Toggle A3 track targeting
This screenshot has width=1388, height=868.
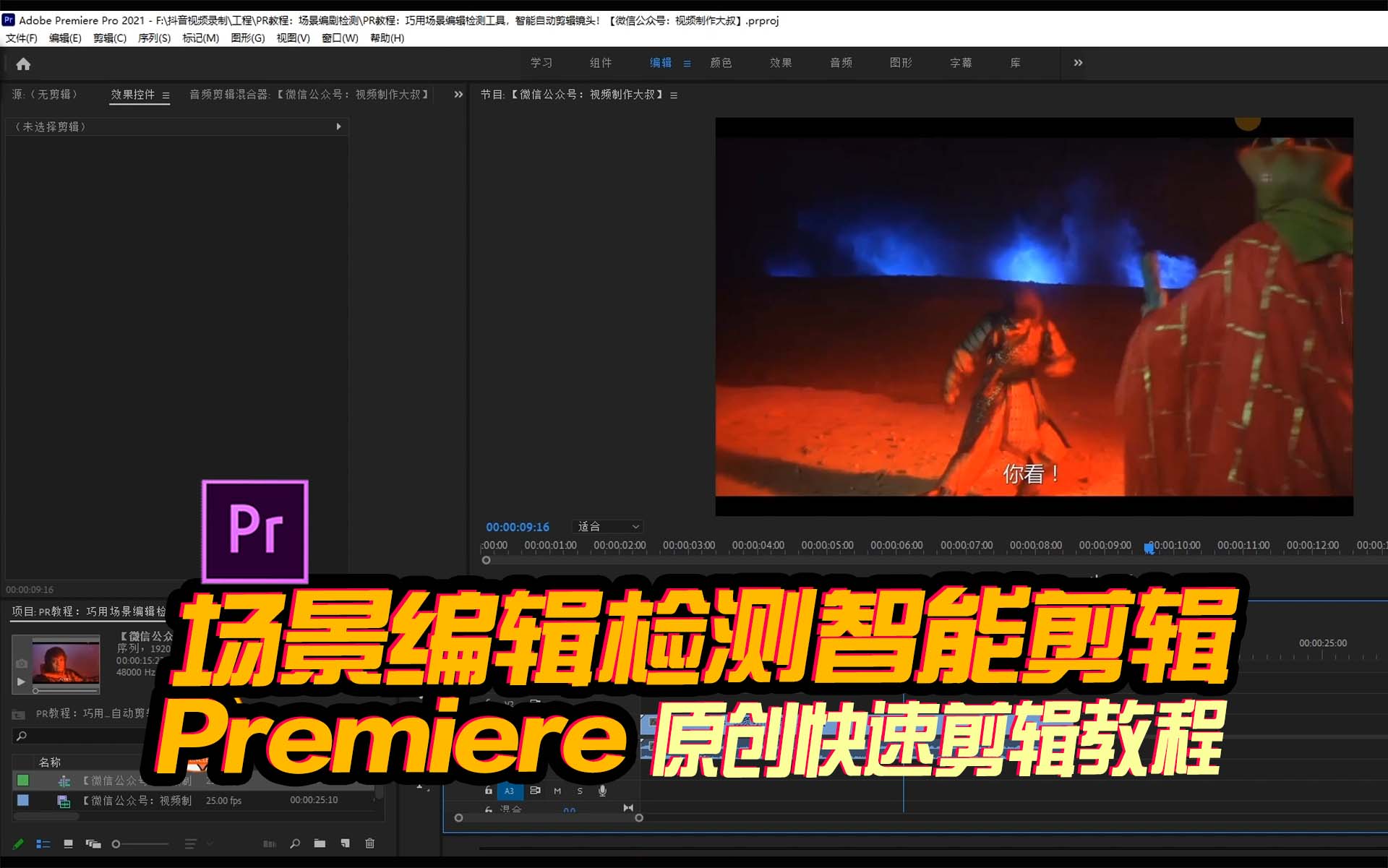coord(510,791)
